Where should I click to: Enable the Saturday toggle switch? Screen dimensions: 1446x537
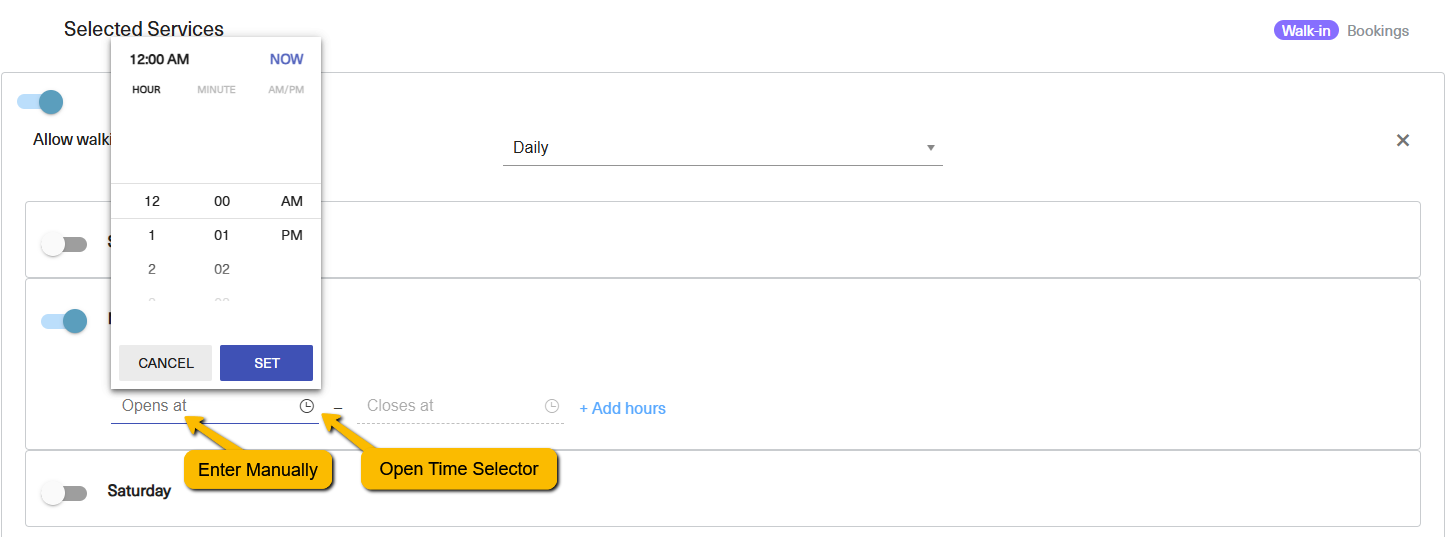pyautogui.click(x=64, y=493)
